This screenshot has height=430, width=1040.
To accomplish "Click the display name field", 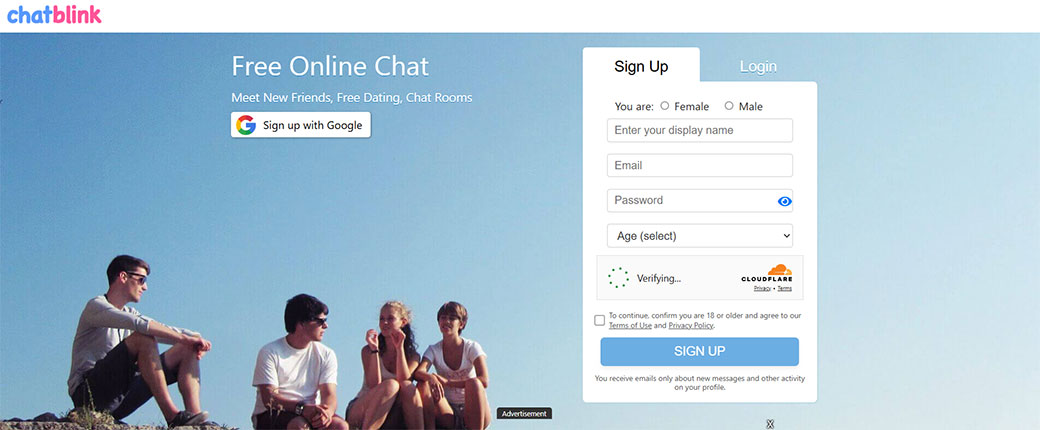I will tap(700, 130).
